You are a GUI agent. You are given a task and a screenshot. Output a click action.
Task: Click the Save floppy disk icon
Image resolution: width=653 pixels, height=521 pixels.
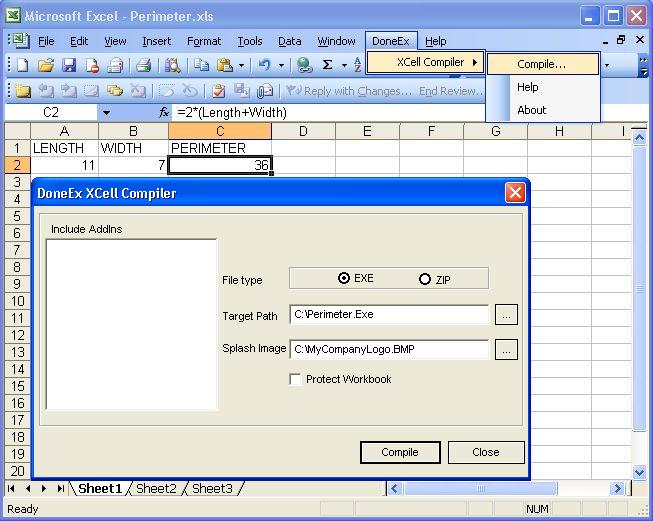pyautogui.click(x=69, y=65)
